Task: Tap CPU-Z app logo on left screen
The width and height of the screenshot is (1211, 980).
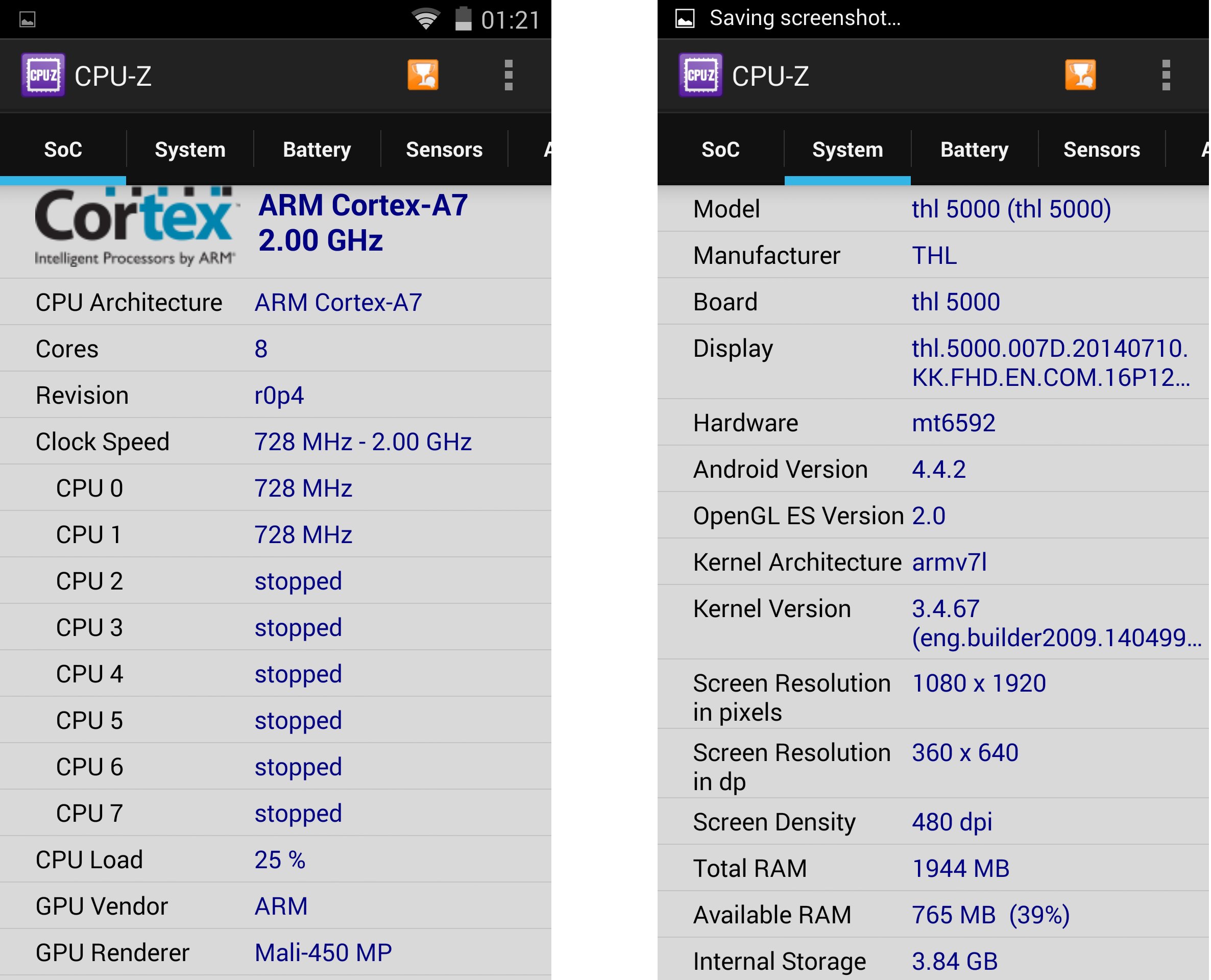Action: pos(43,75)
